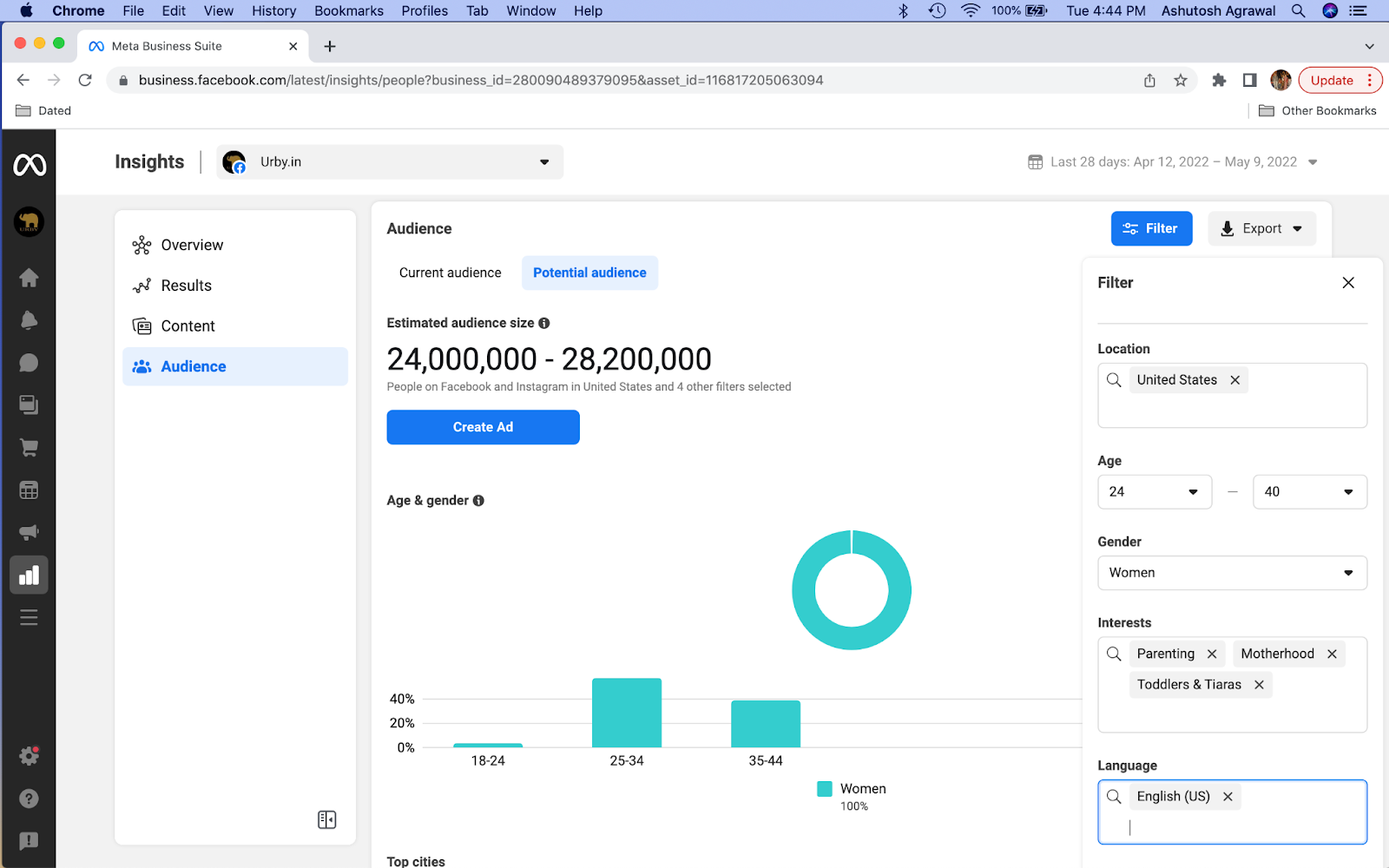Open the Ads megaphone icon
Image resolution: width=1389 pixels, height=868 pixels.
(29, 532)
